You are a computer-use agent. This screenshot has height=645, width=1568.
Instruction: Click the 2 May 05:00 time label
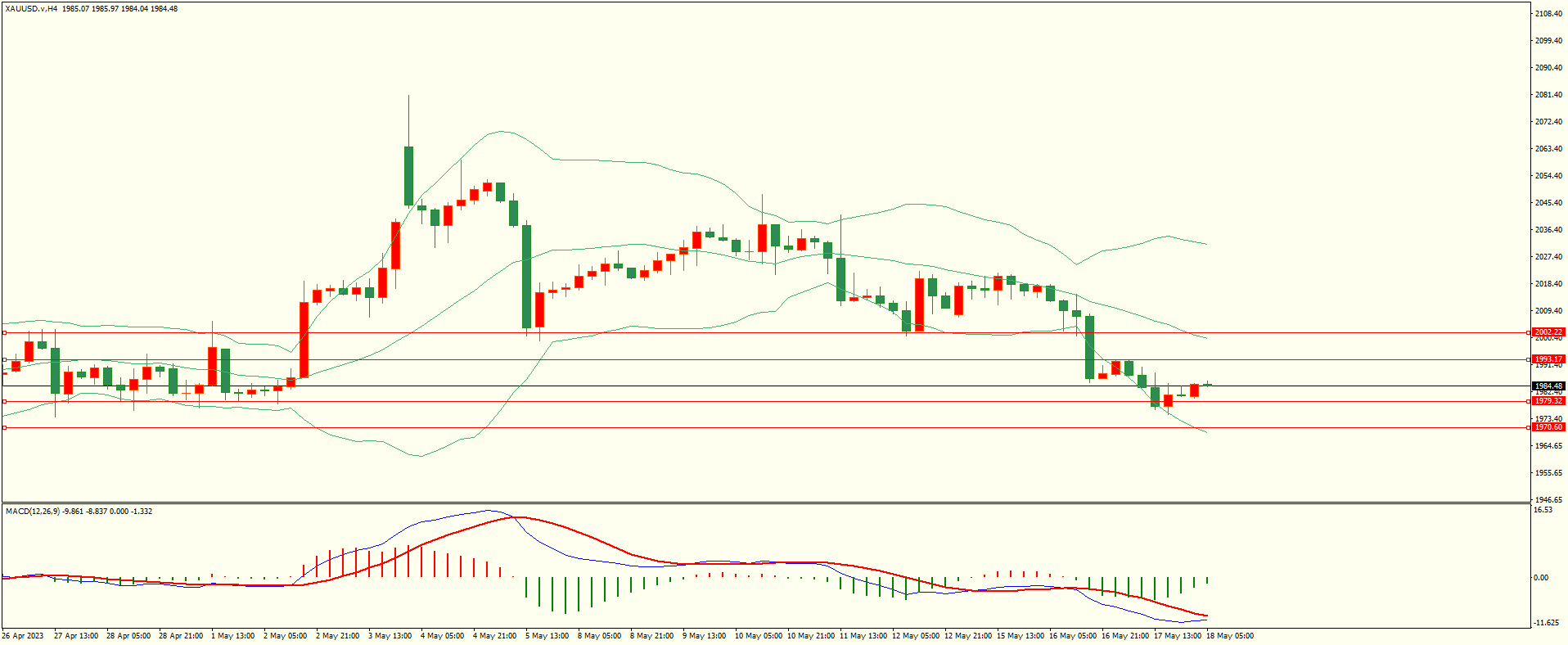[286, 636]
